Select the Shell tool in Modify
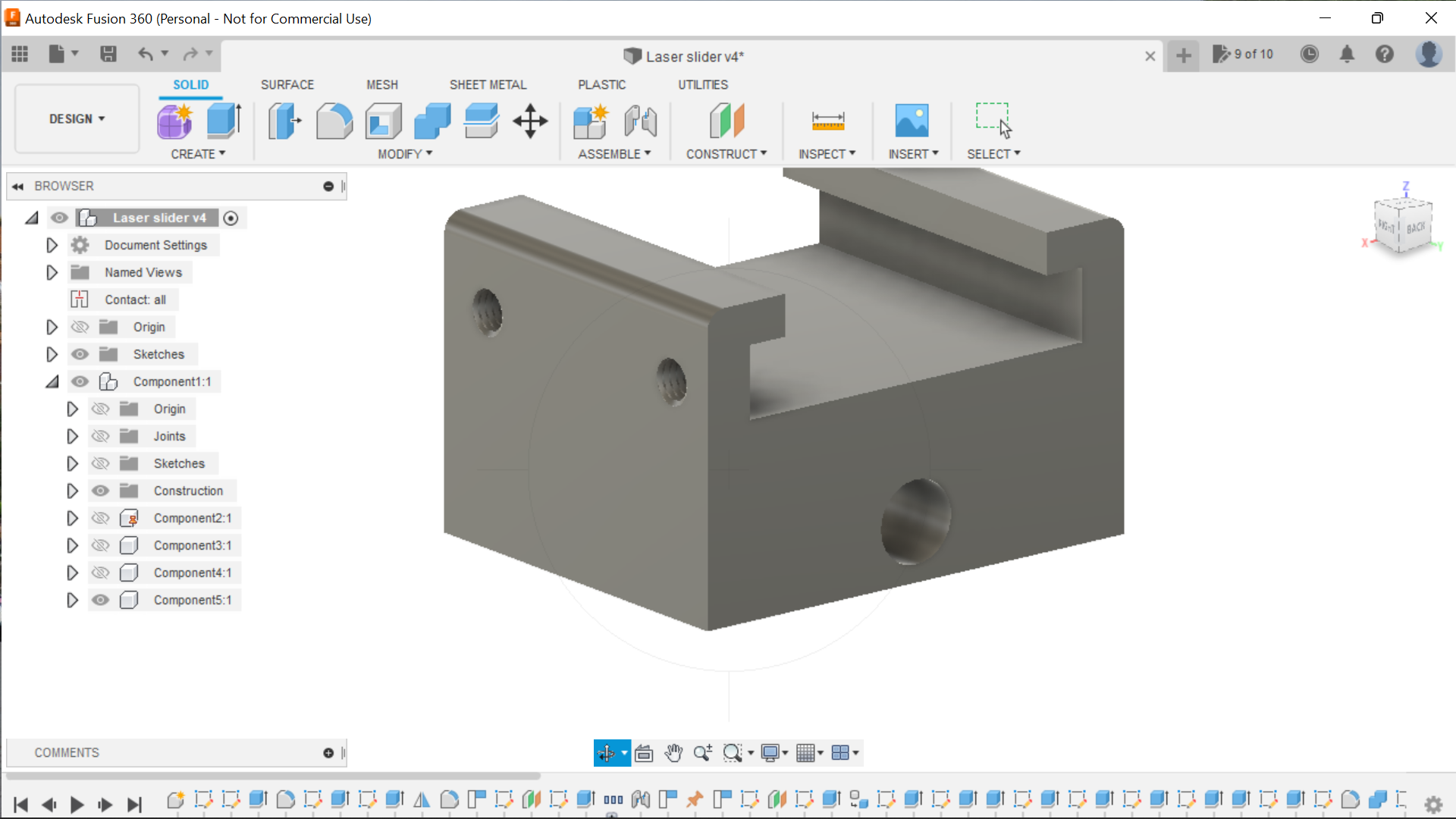This screenshot has width=1456, height=819. (x=383, y=121)
